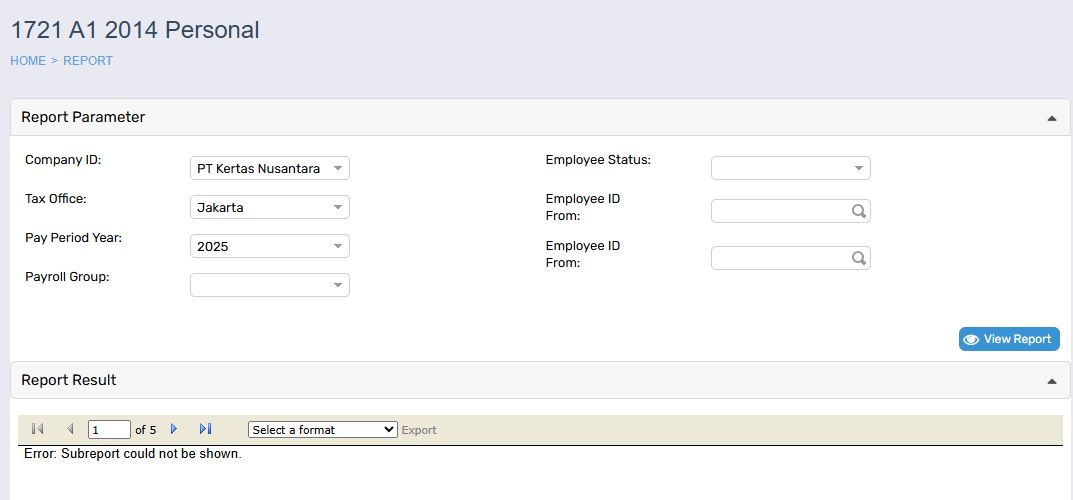Collapse the Report Parameter panel

[x=1051, y=118]
